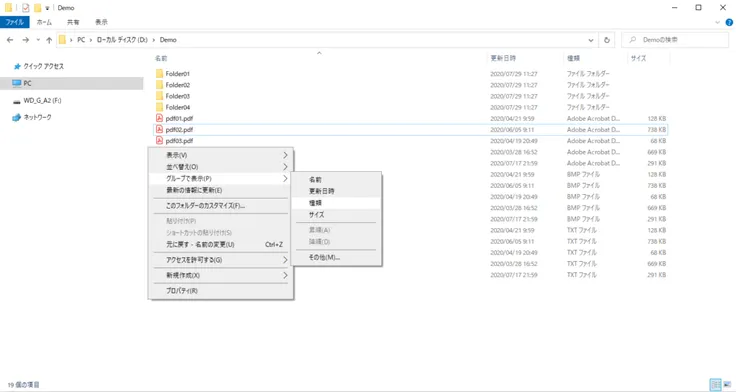Viewport: 736px width, 392px height.
Task: Choose 元に戻す - 名前の変更(U)
Action: [x=221, y=244]
